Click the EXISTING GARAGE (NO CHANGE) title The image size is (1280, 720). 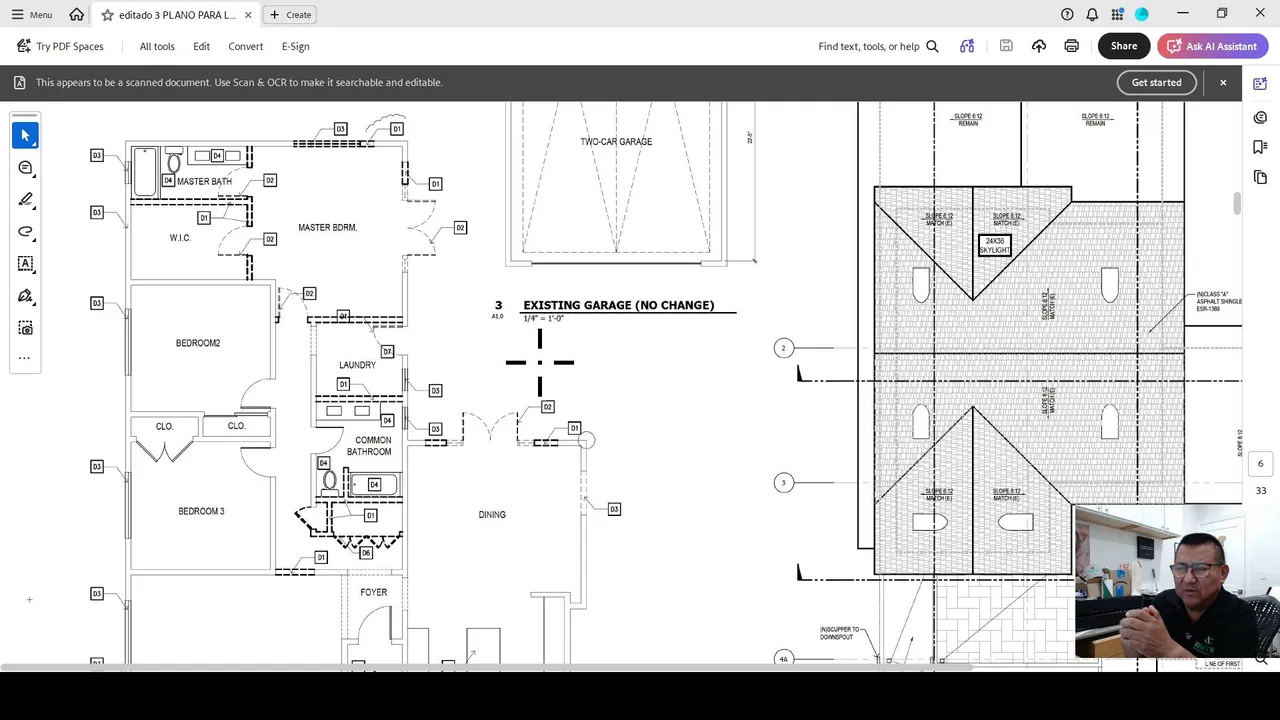tap(618, 306)
